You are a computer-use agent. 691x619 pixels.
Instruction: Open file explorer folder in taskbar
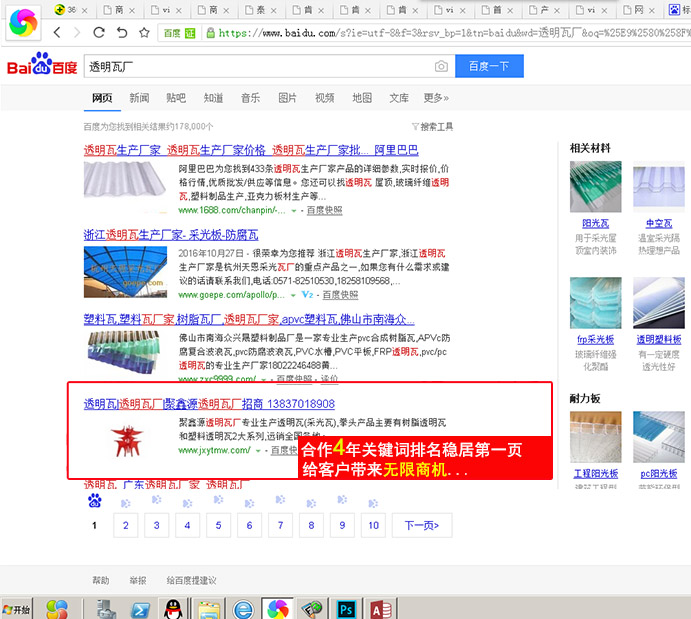pyautogui.click(x=209, y=610)
